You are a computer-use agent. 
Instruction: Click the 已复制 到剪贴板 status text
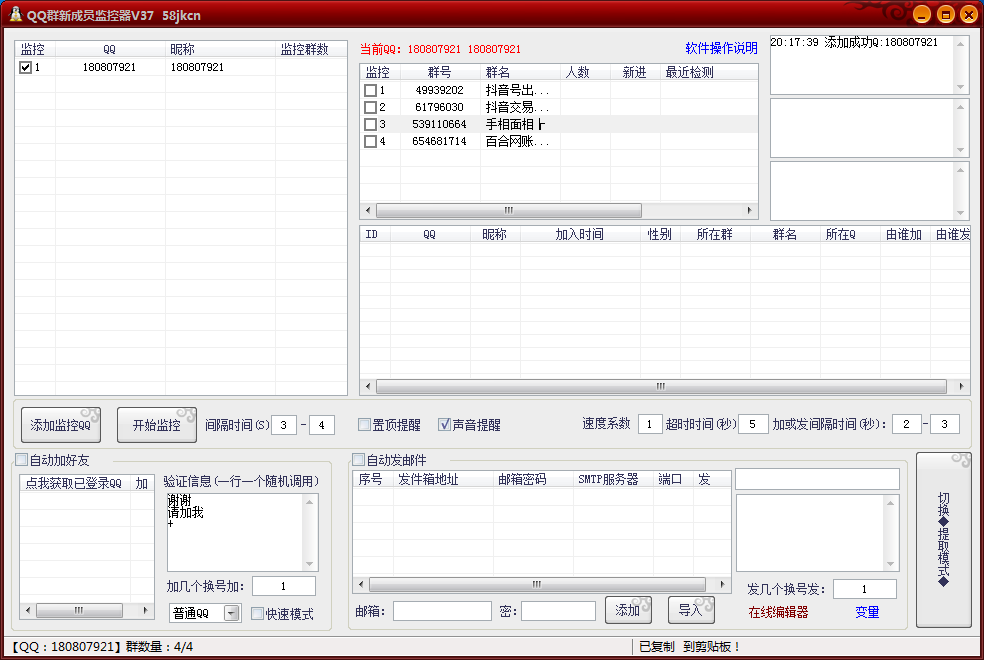tap(690, 646)
